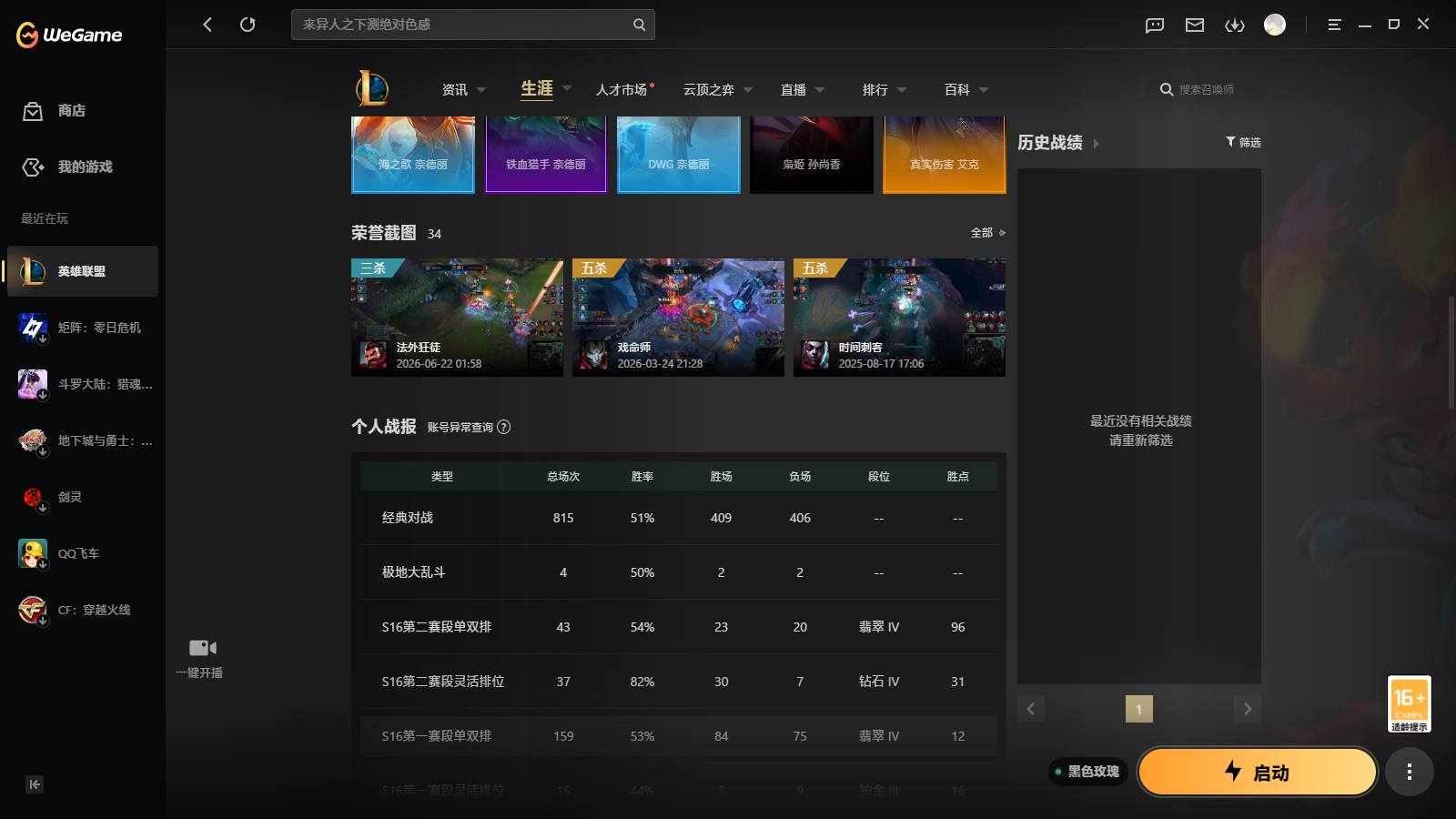The height and width of the screenshot is (819, 1456).
Task: Click the S16第二赛段灵活排位 row
Action: (679, 682)
